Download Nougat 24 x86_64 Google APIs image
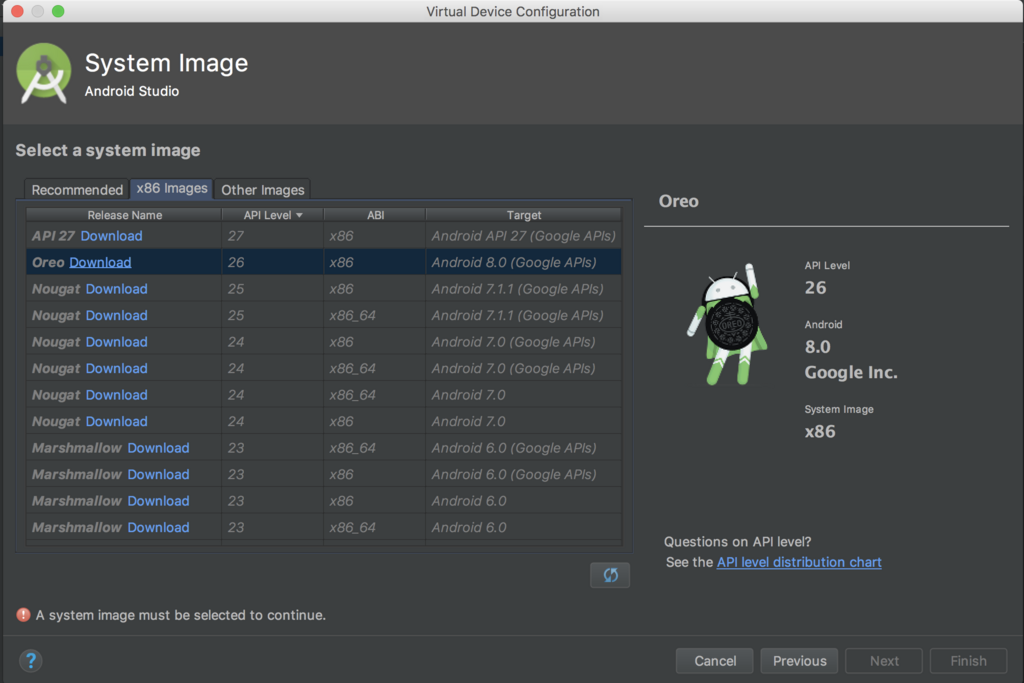Viewport: 1024px width, 683px height. (x=116, y=368)
